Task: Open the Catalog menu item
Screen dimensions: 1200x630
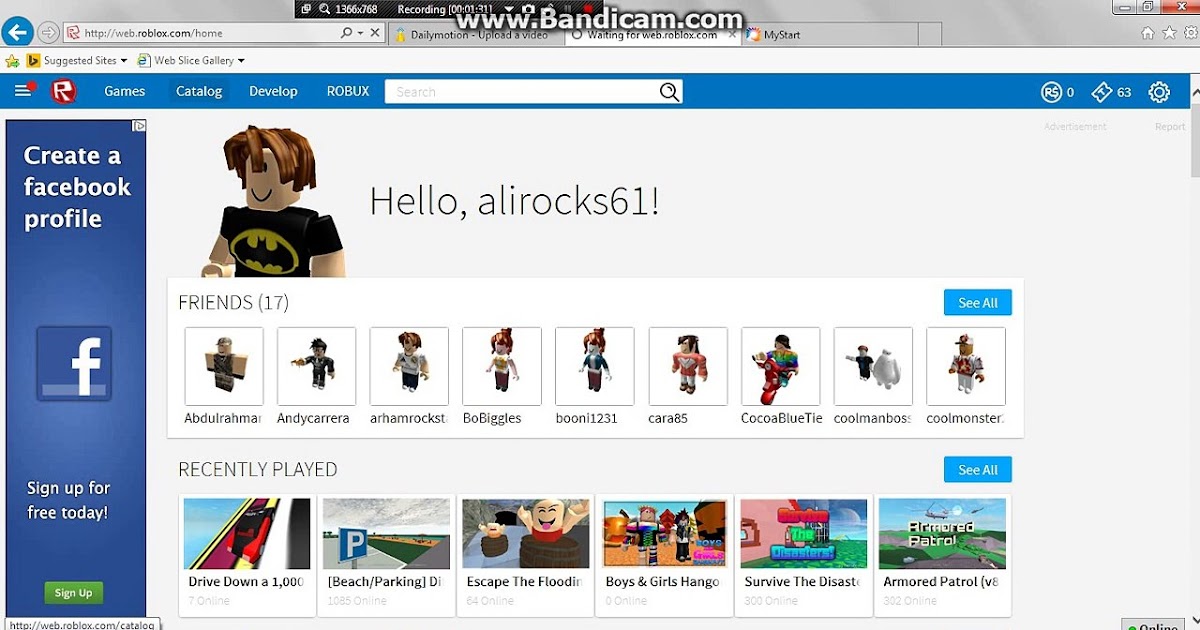Action: click(199, 91)
